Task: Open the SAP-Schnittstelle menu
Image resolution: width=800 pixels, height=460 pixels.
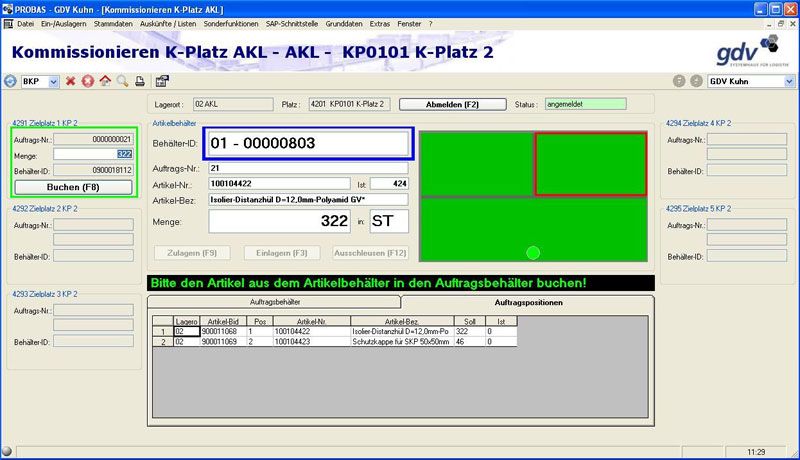Action: 291,24
